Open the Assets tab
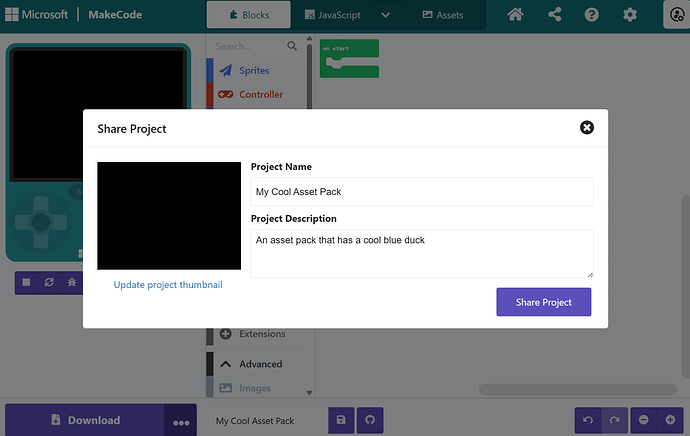 coord(443,15)
